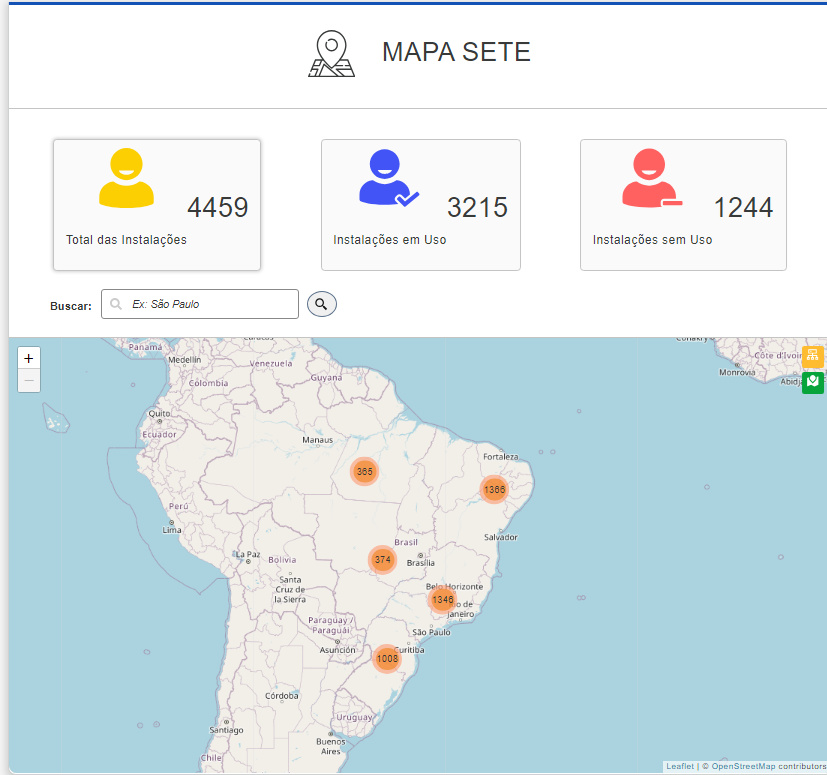The height and width of the screenshot is (775, 827).
Task: Zoom in the map with plus button
Action: pos(29,358)
